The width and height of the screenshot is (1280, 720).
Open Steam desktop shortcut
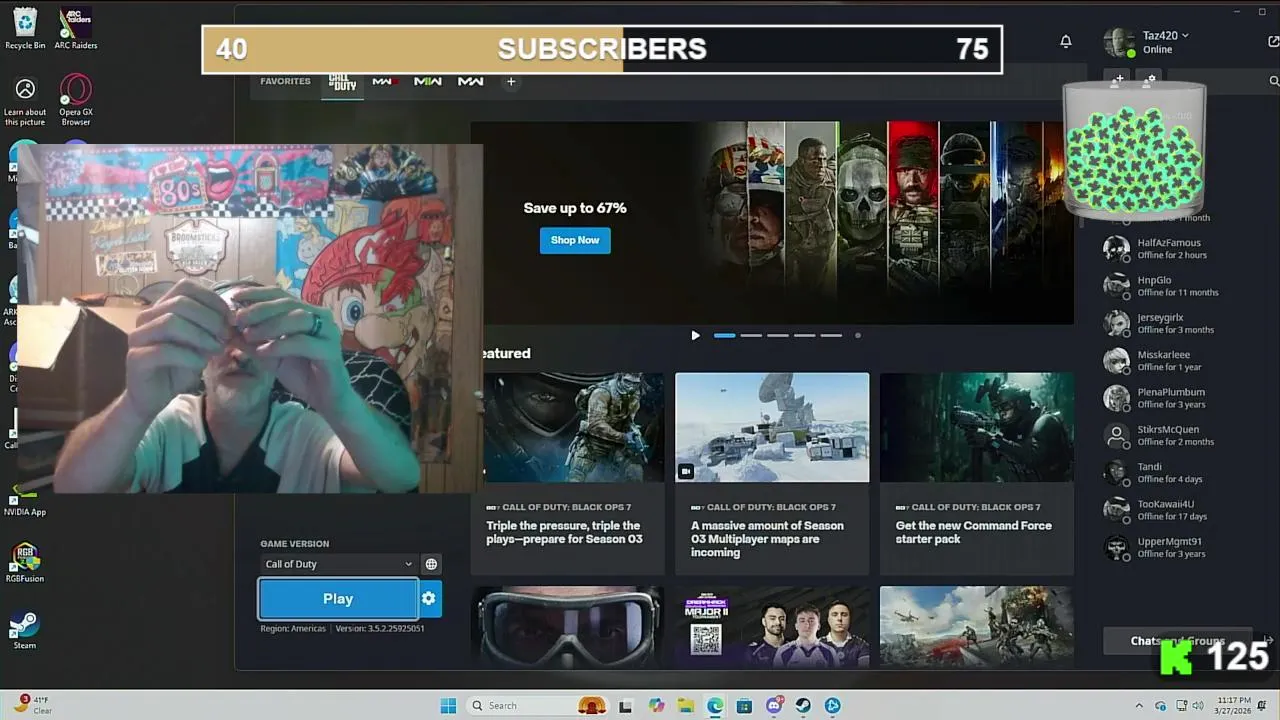24,630
